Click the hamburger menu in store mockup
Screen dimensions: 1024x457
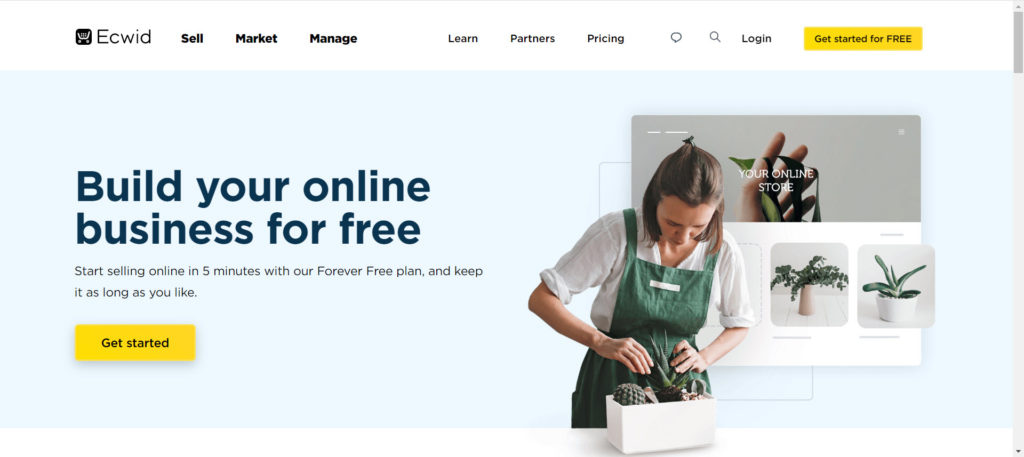point(901,132)
